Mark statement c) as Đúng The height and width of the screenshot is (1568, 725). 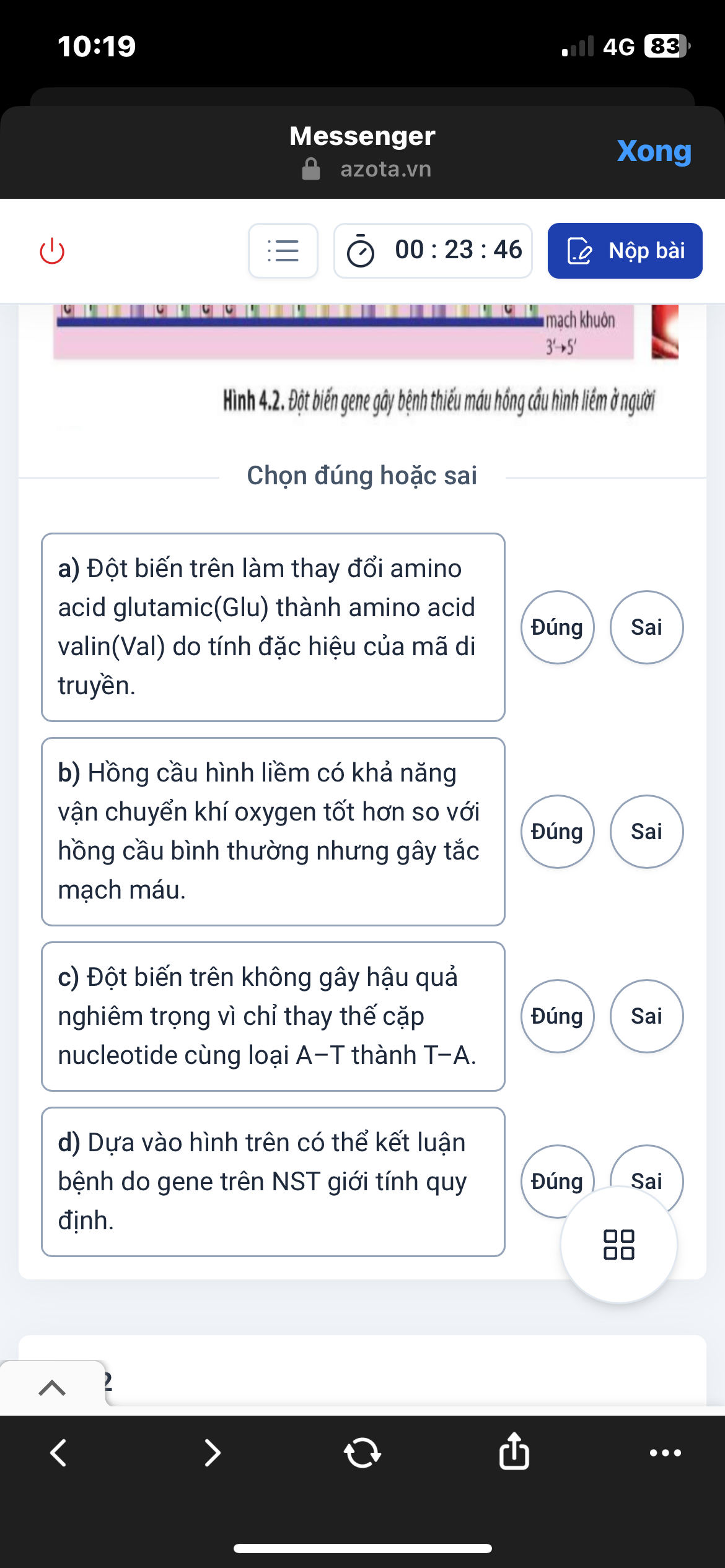pos(557,1016)
